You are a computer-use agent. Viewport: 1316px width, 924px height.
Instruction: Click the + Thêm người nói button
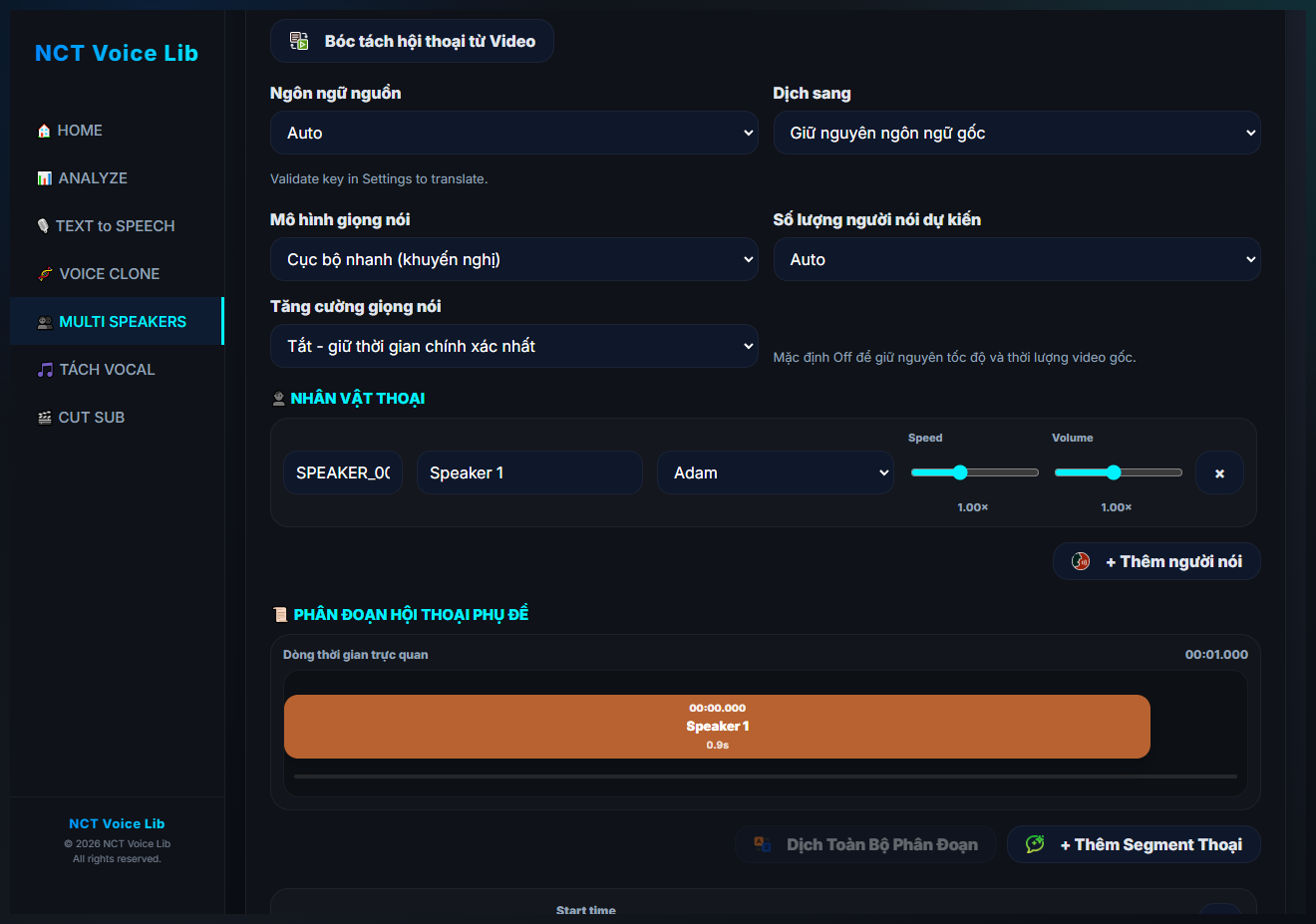pos(1156,561)
